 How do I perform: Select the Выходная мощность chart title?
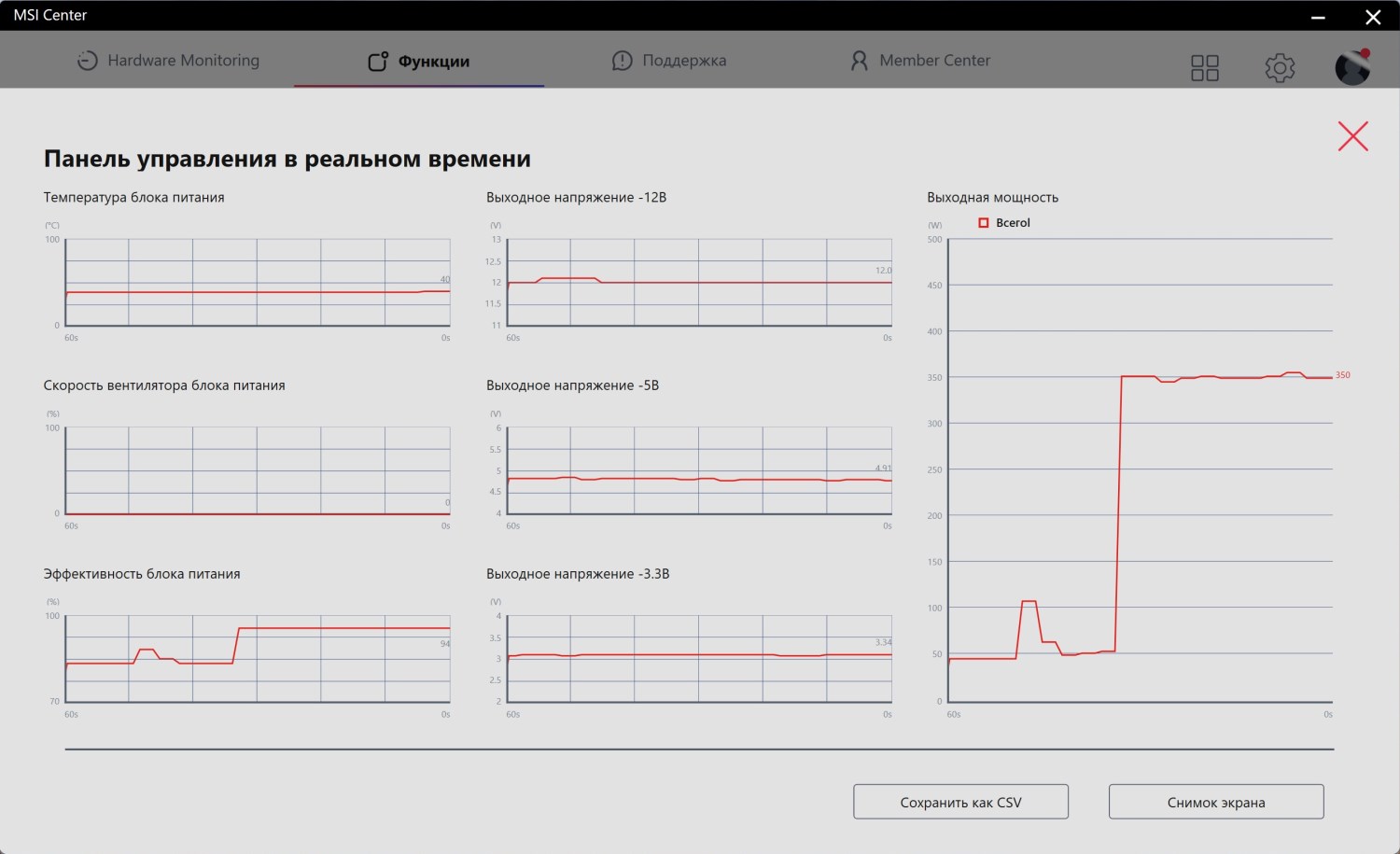992,197
